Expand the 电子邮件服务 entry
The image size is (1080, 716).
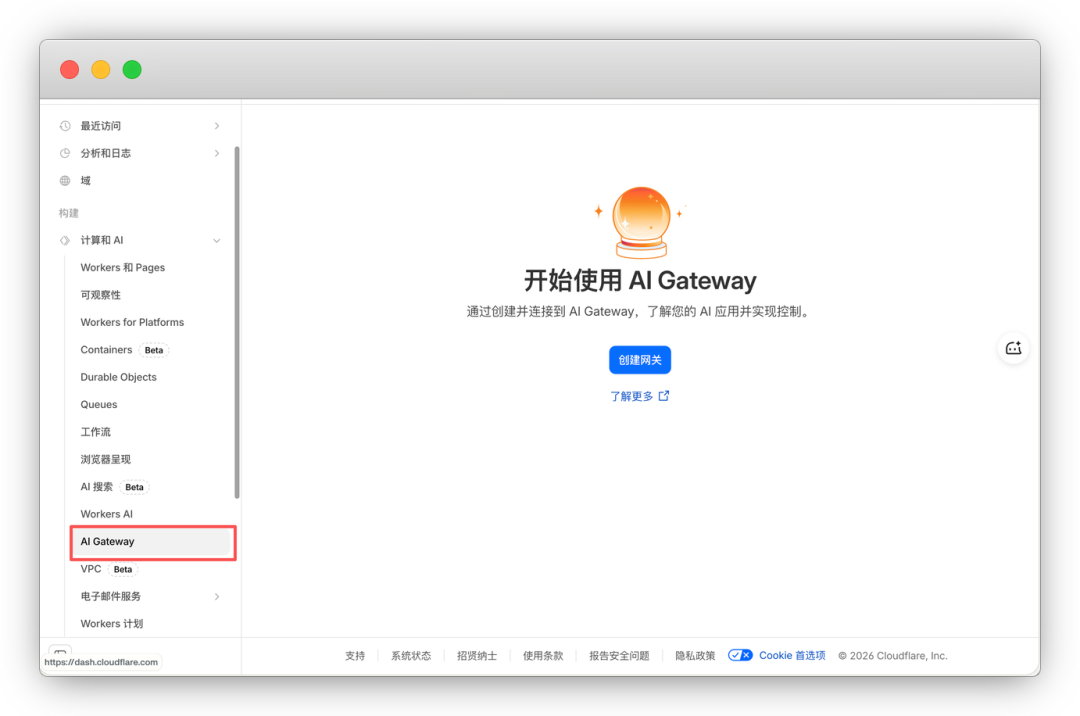click(x=217, y=596)
